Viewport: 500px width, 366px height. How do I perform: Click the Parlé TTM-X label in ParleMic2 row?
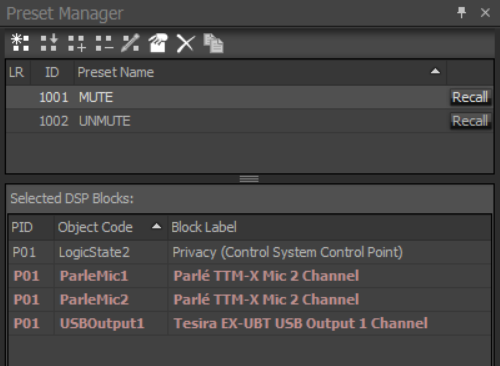266,300
